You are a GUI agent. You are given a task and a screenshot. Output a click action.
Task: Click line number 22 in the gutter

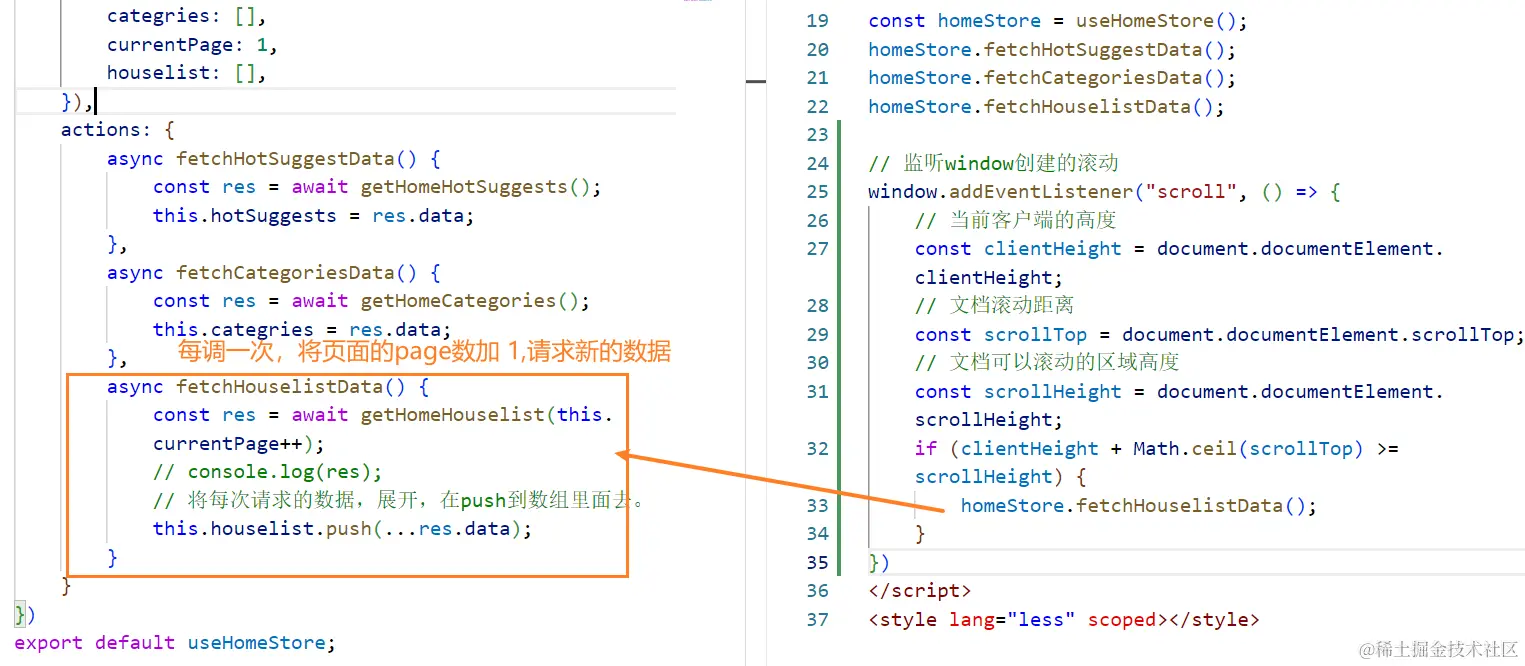pyautogui.click(x=817, y=106)
